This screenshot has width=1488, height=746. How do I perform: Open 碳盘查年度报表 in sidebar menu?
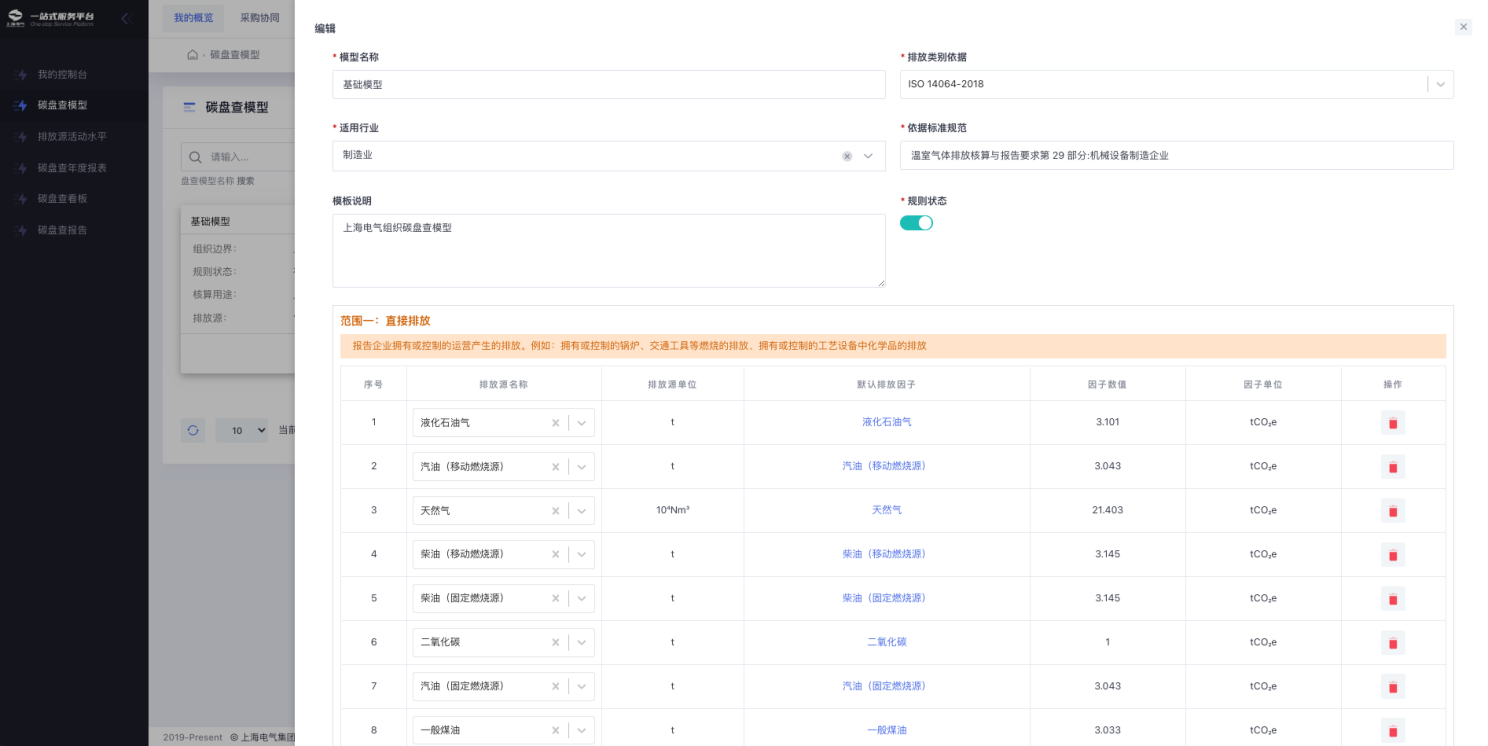coord(72,168)
